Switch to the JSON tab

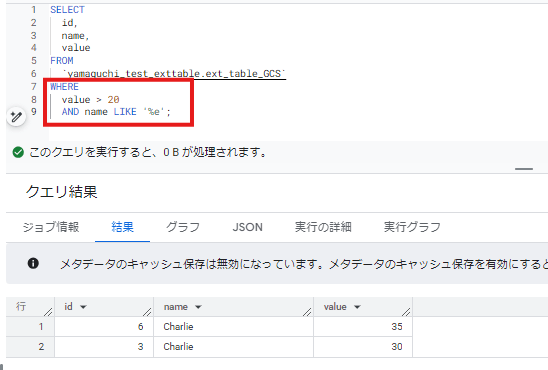click(247, 227)
